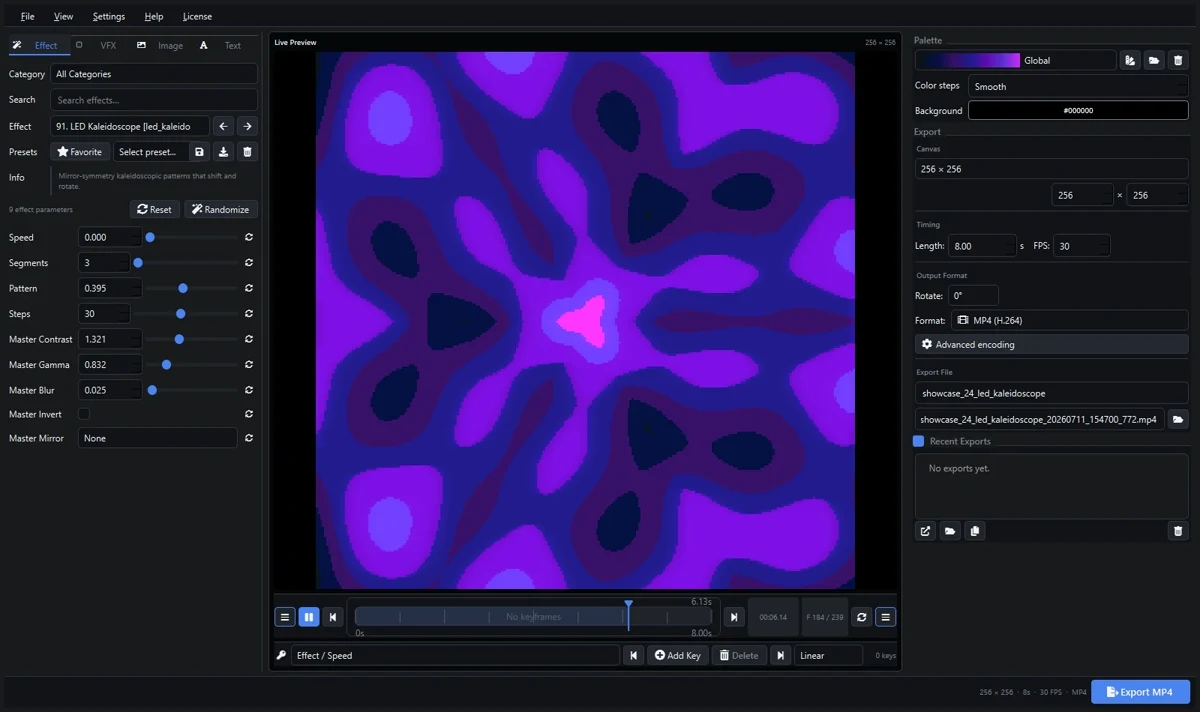Jump to the next keyframe
The image size is (1200, 712).
pyautogui.click(x=781, y=655)
